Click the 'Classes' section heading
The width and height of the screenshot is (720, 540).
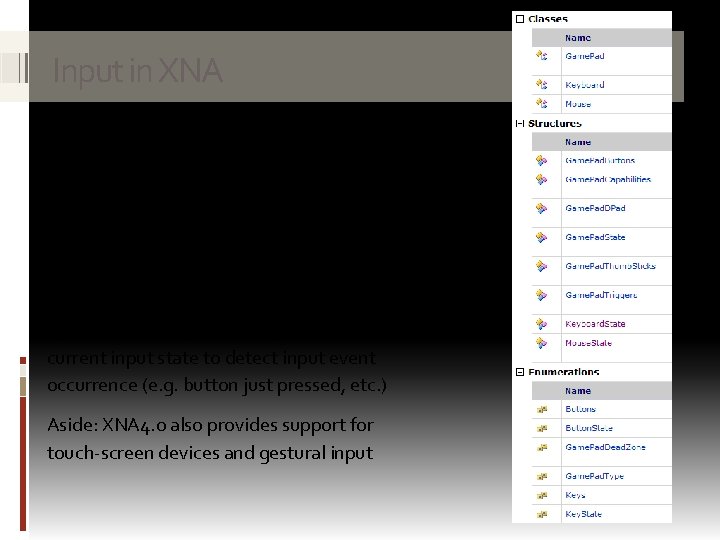tap(548, 19)
